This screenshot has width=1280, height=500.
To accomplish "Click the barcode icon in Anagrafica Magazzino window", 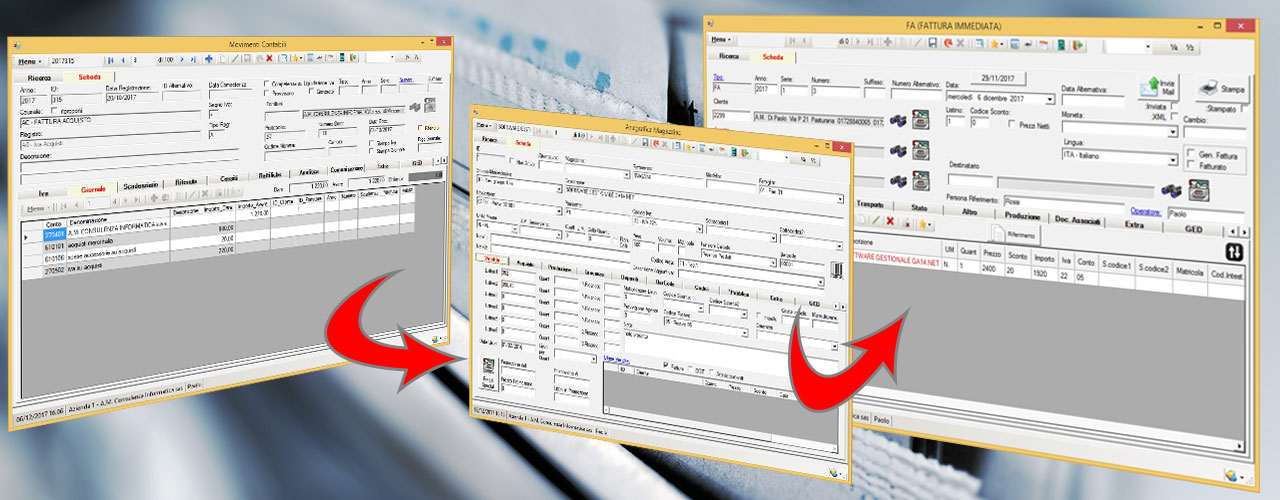I will tap(835, 268).
